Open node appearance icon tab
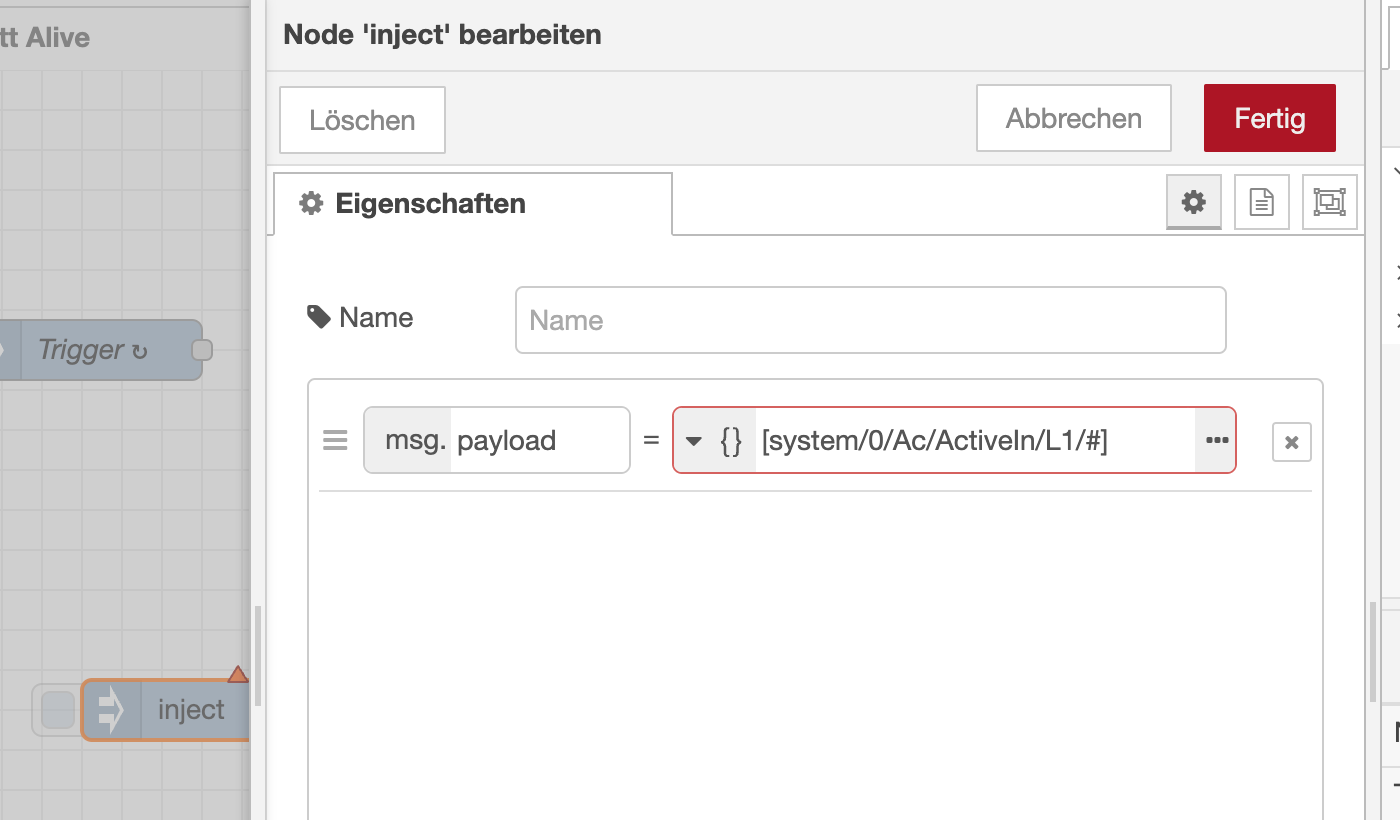The height and width of the screenshot is (820, 1400). (1330, 202)
